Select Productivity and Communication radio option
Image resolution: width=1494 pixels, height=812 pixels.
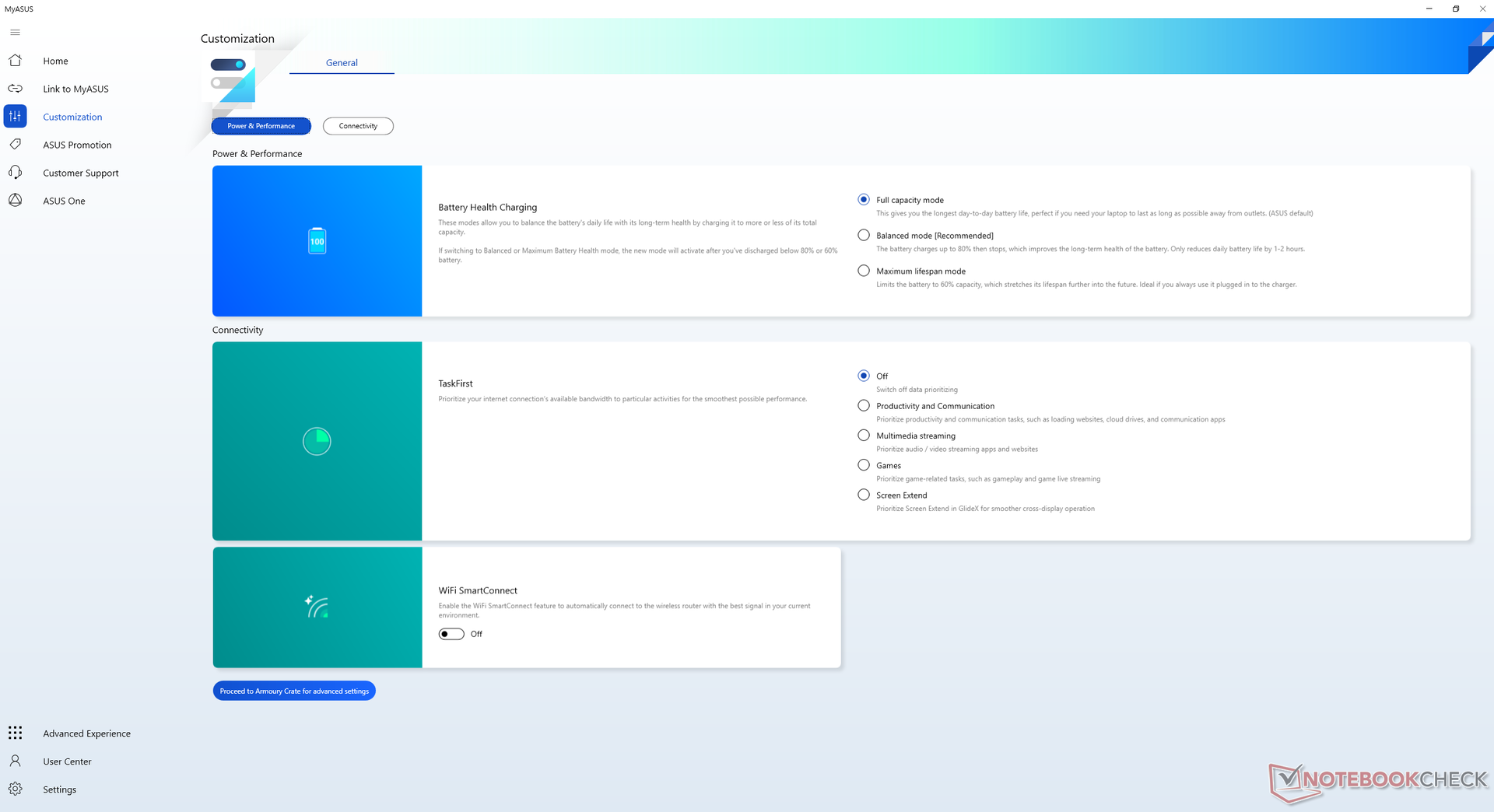click(x=864, y=405)
